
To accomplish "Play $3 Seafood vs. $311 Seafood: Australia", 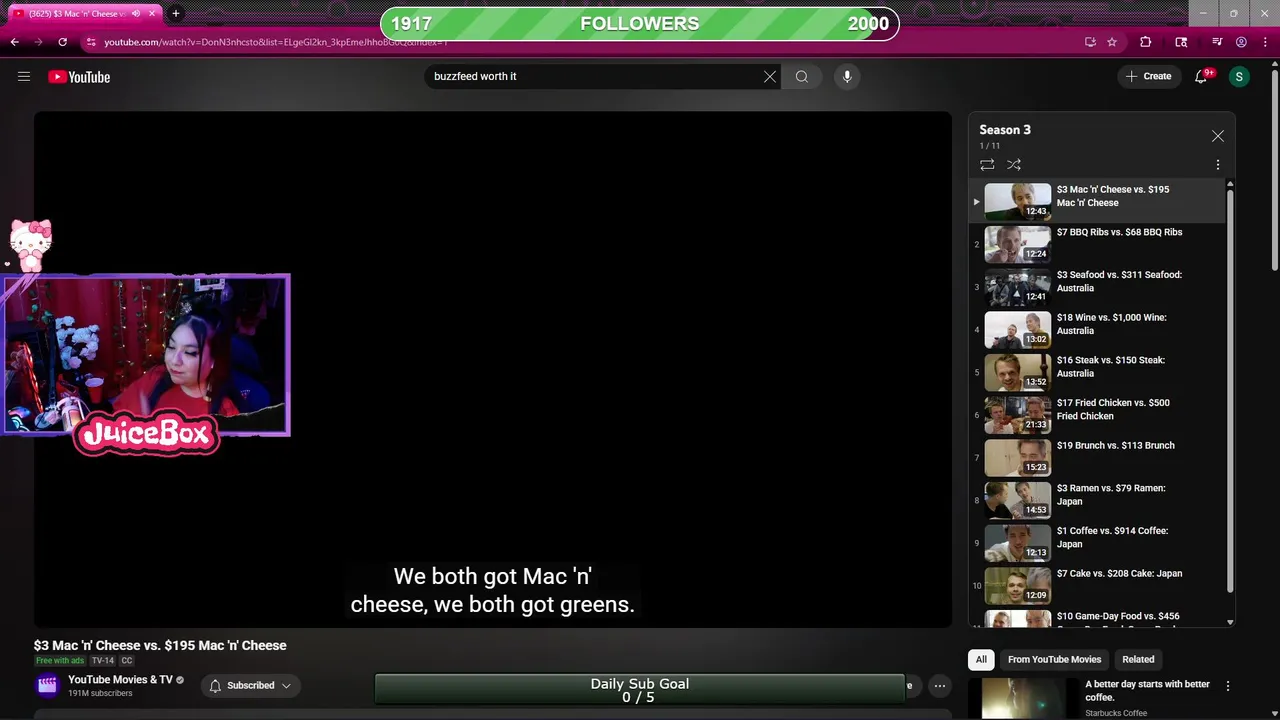I will point(1096,287).
